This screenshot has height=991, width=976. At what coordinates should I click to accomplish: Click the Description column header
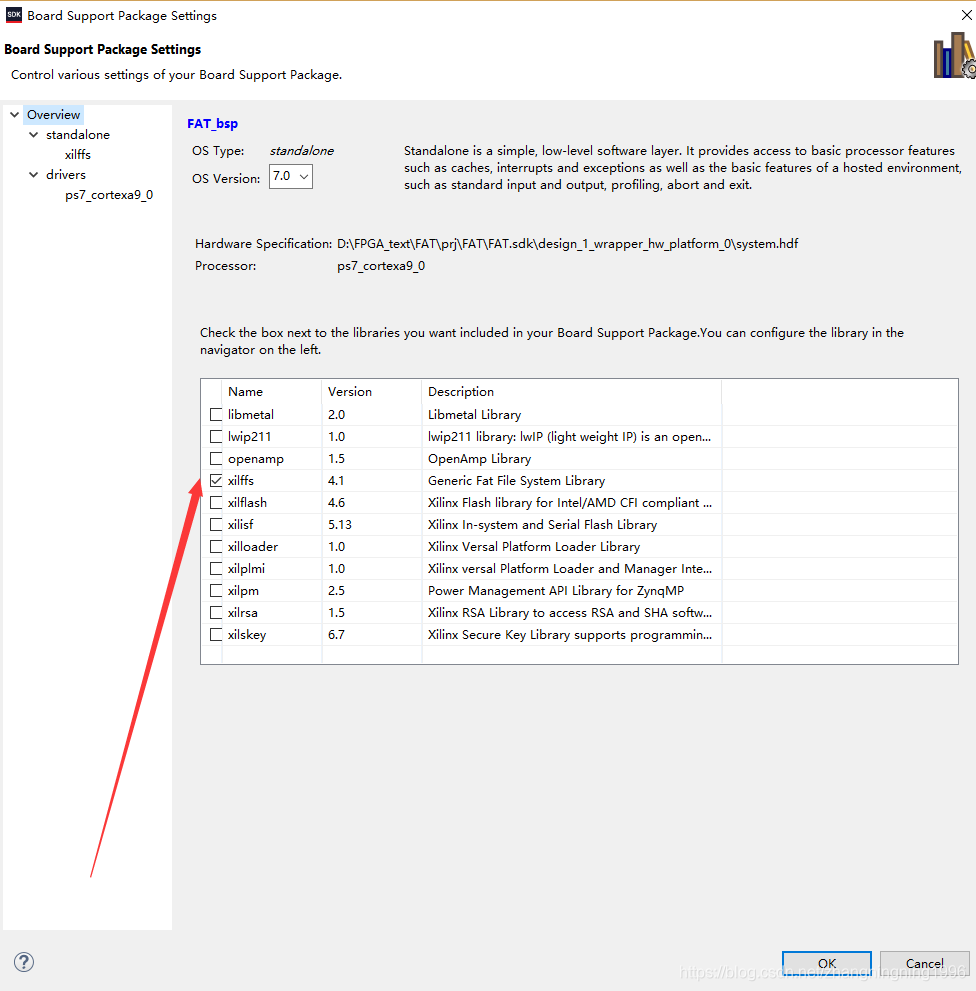point(571,391)
